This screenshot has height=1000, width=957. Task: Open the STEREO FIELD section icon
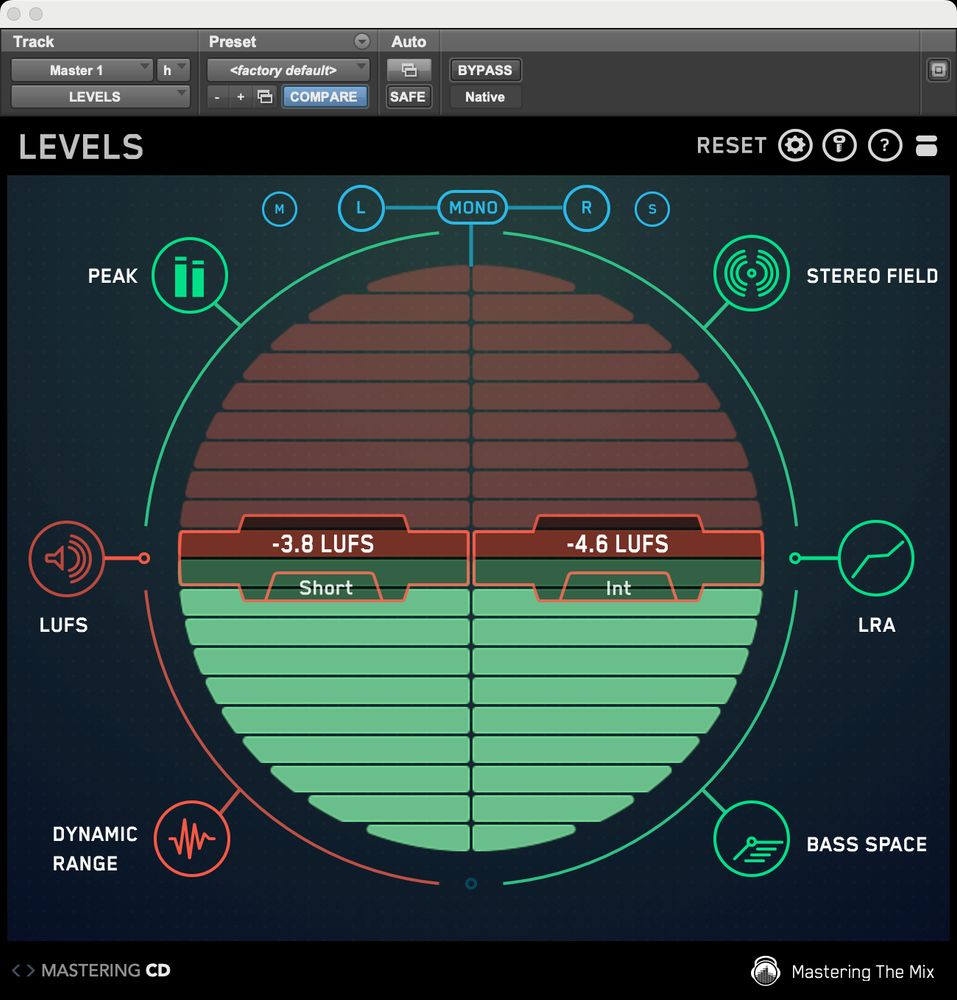click(x=751, y=274)
